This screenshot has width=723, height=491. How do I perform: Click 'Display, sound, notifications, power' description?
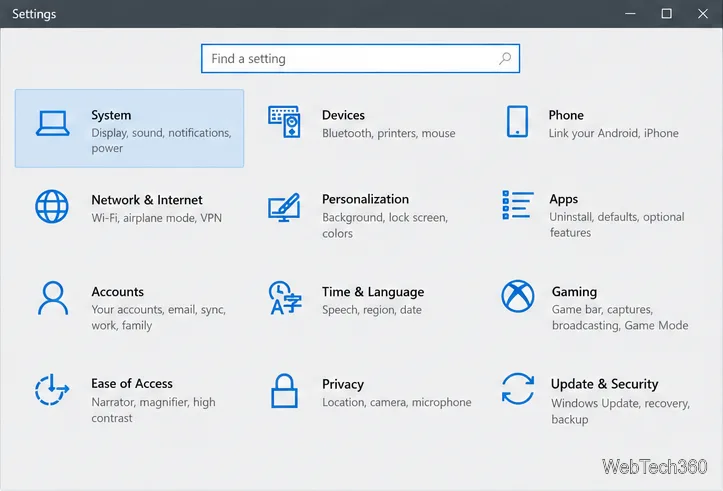coord(161,140)
